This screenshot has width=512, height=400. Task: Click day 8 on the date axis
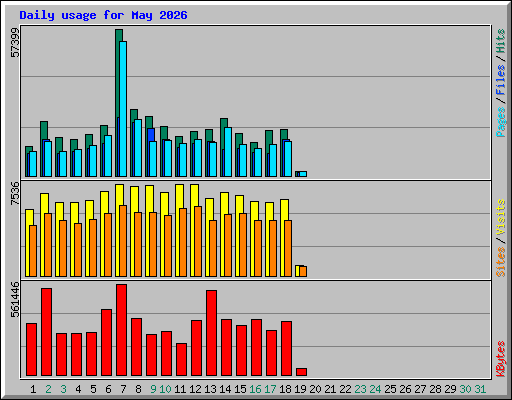click(138, 389)
